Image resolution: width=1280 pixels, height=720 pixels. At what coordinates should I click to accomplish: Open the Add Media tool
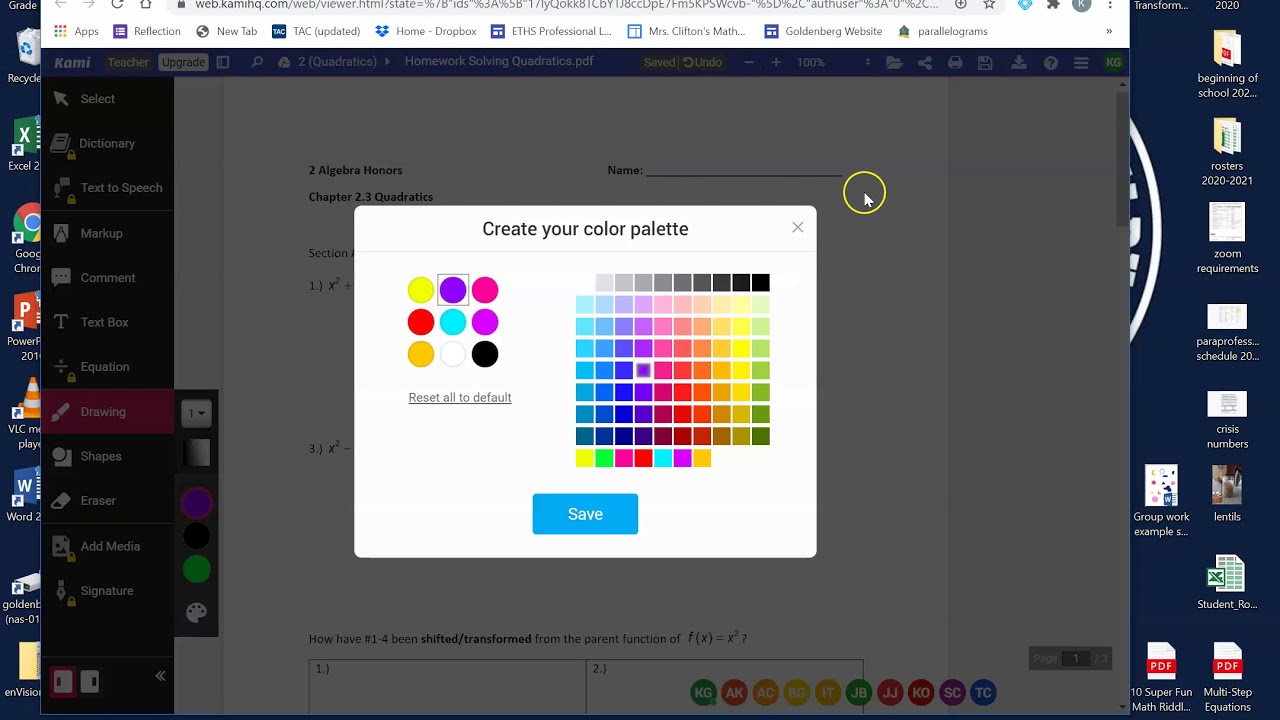pyautogui.click(x=108, y=546)
